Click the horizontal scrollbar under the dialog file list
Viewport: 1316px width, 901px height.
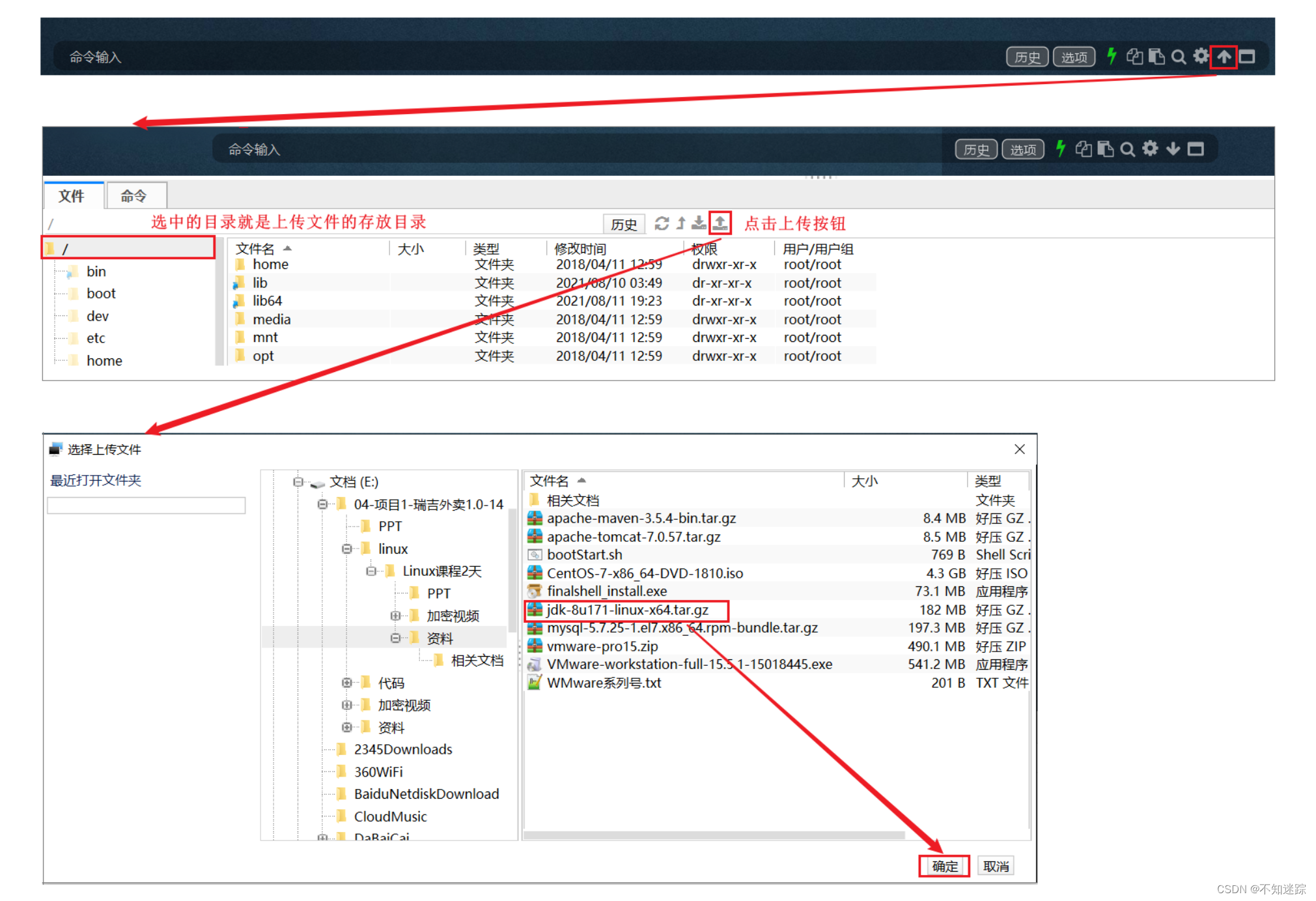714,835
